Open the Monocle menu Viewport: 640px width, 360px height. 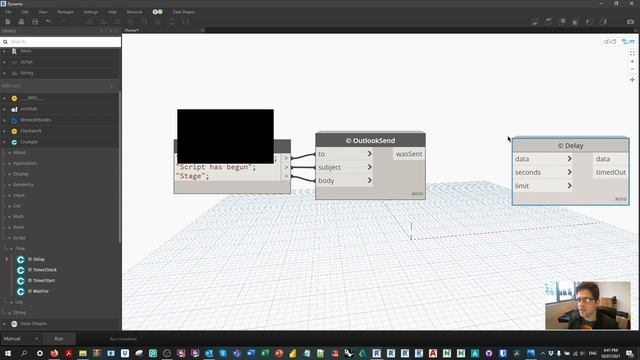pos(134,12)
